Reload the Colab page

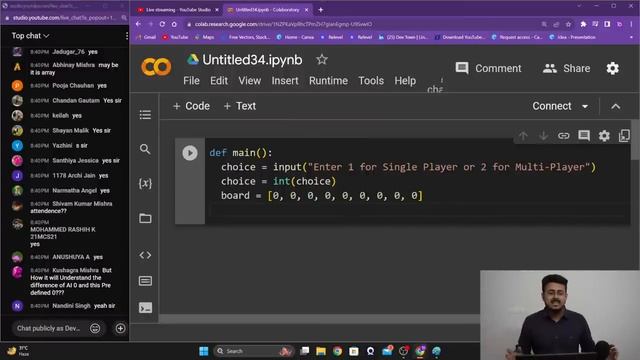coord(162,24)
